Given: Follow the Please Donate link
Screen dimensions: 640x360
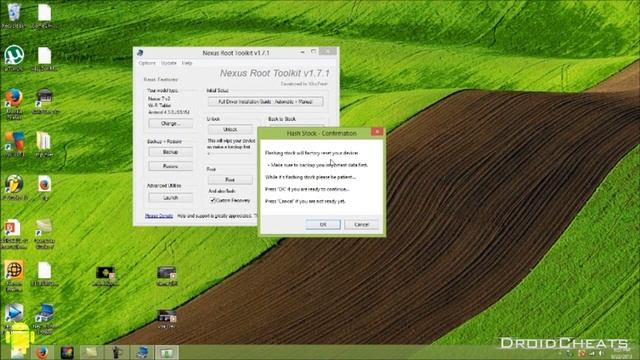Looking at the screenshot, I should (x=159, y=216).
